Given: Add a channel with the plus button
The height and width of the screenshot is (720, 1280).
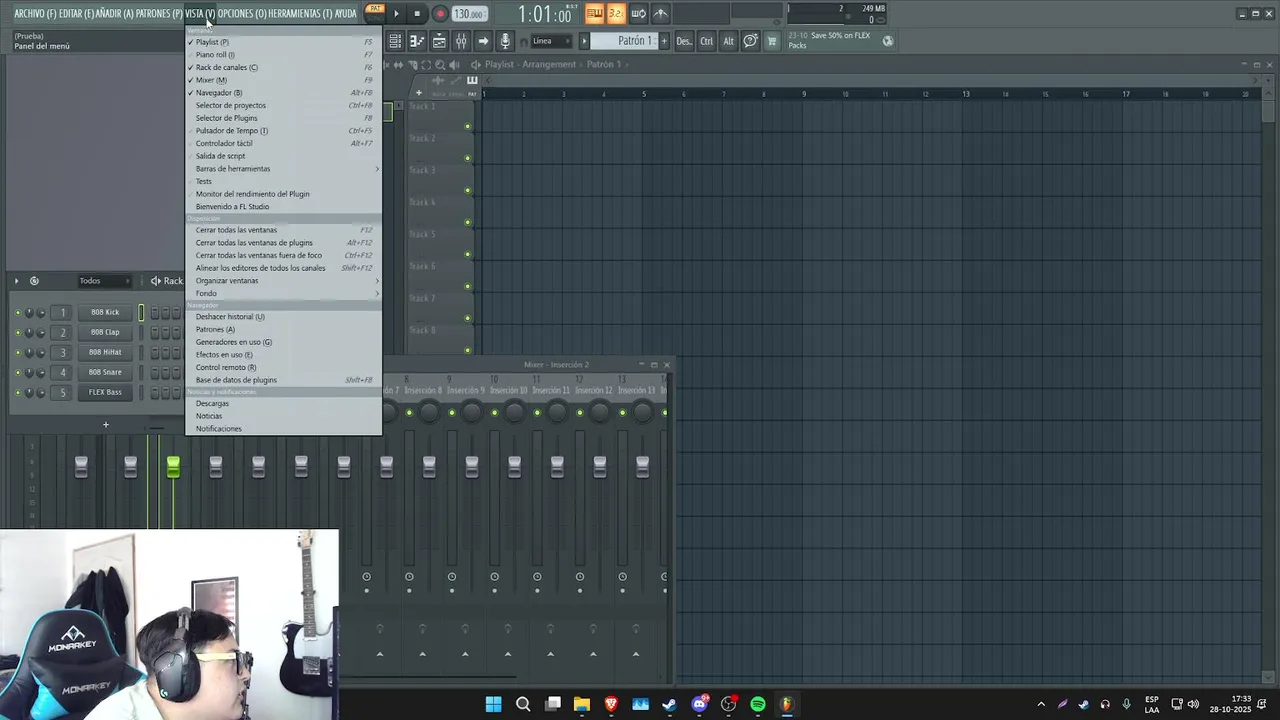Looking at the screenshot, I should tap(105, 424).
